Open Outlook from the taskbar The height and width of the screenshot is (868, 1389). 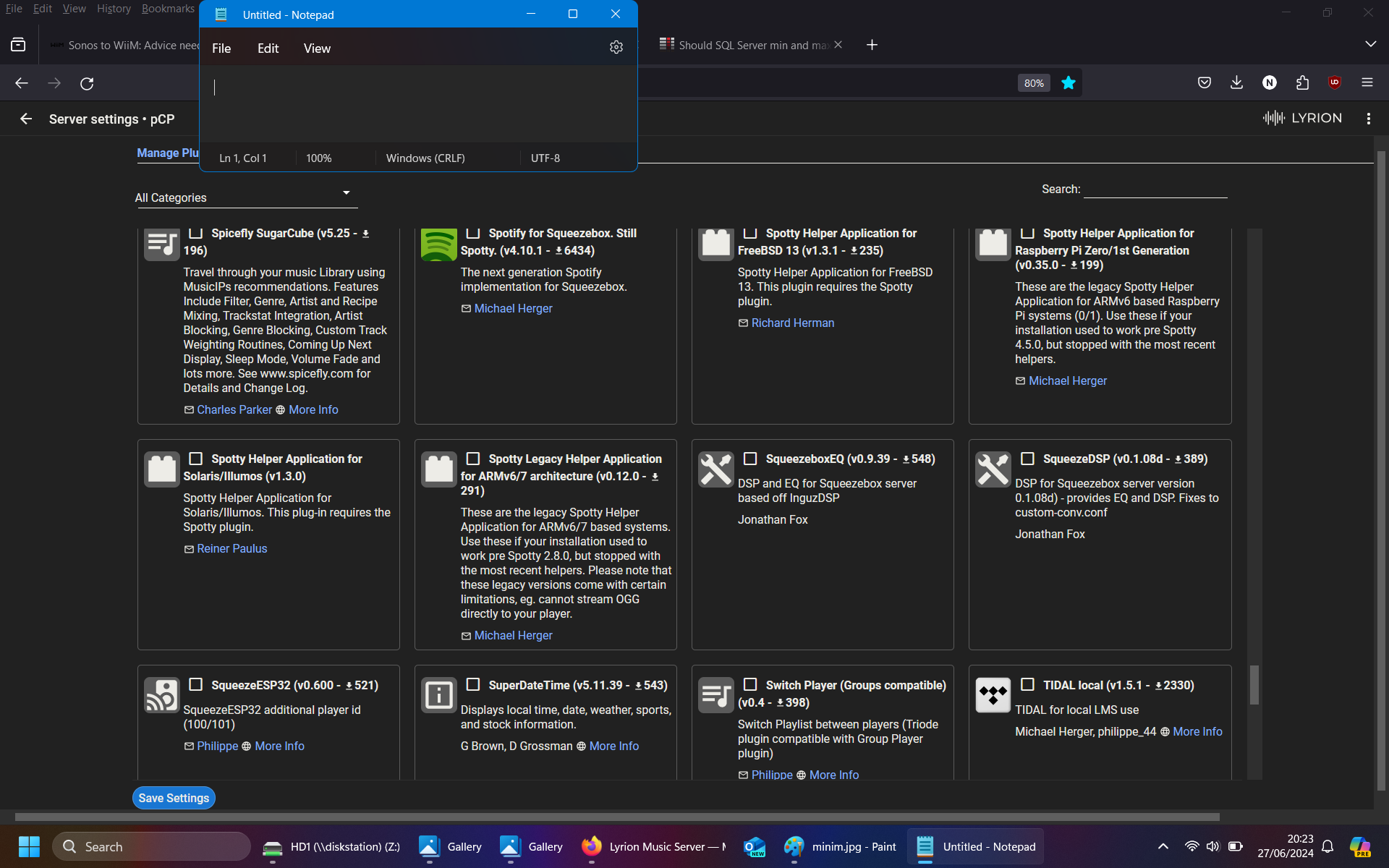(x=755, y=846)
